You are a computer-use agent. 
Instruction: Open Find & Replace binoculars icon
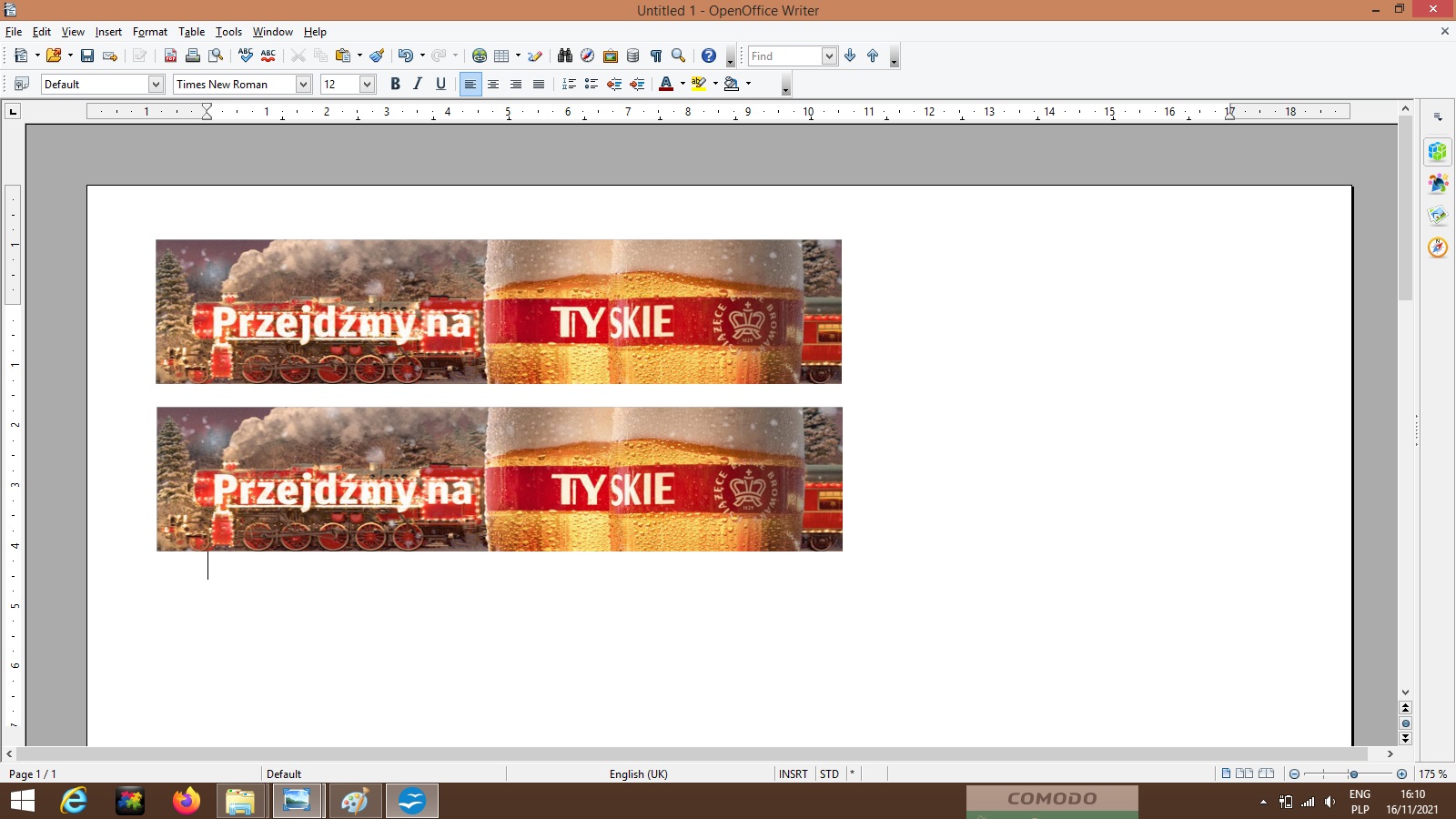click(565, 56)
